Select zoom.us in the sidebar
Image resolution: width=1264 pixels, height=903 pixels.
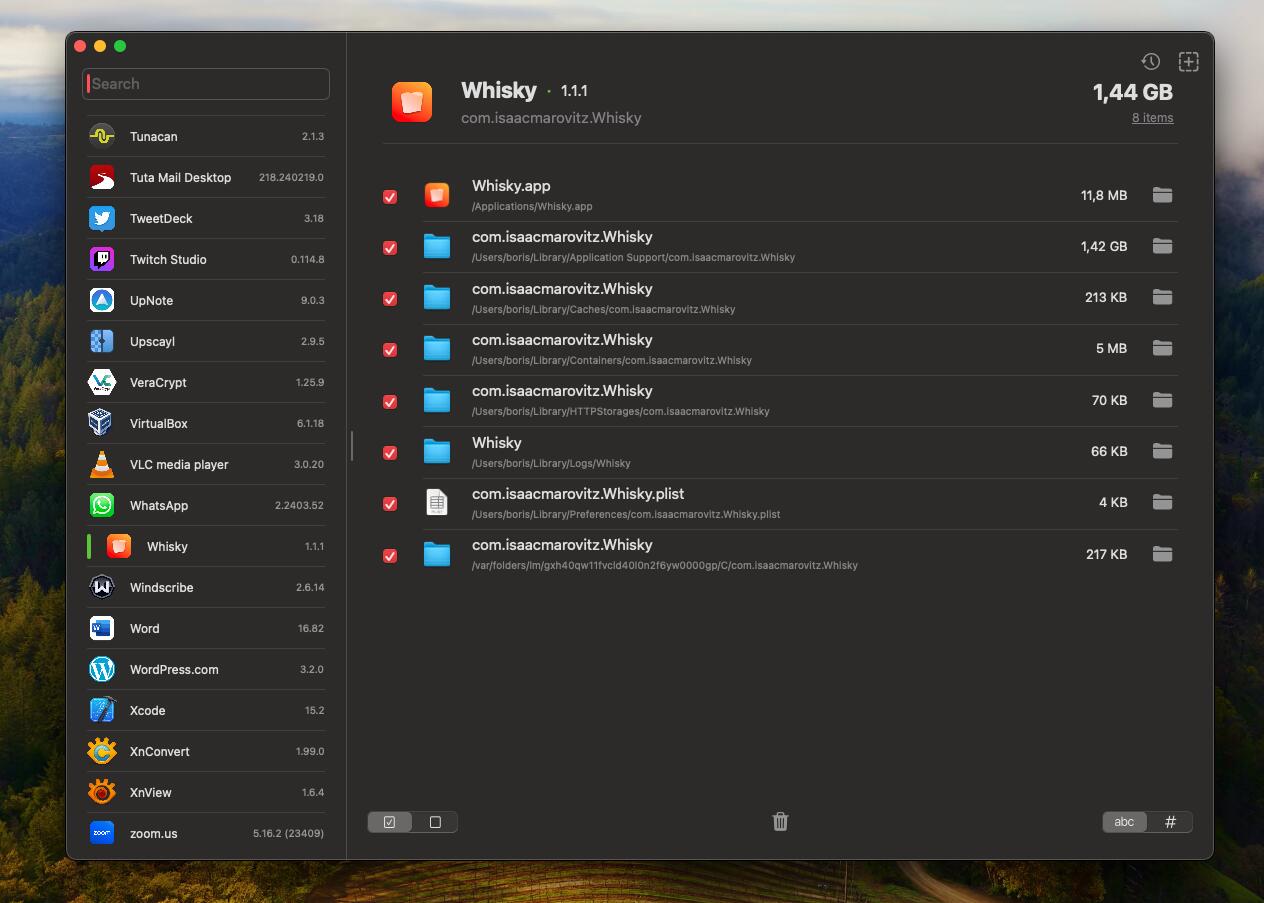click(206, 833)
